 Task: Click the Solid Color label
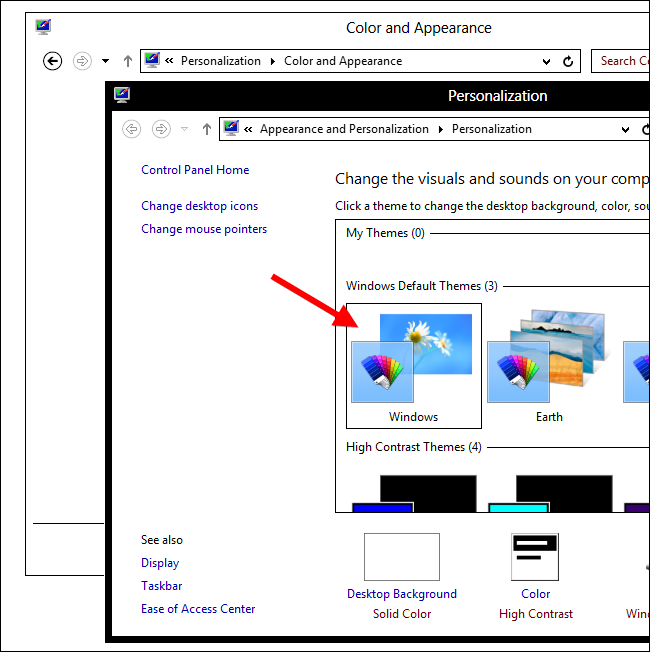point(402,614)
